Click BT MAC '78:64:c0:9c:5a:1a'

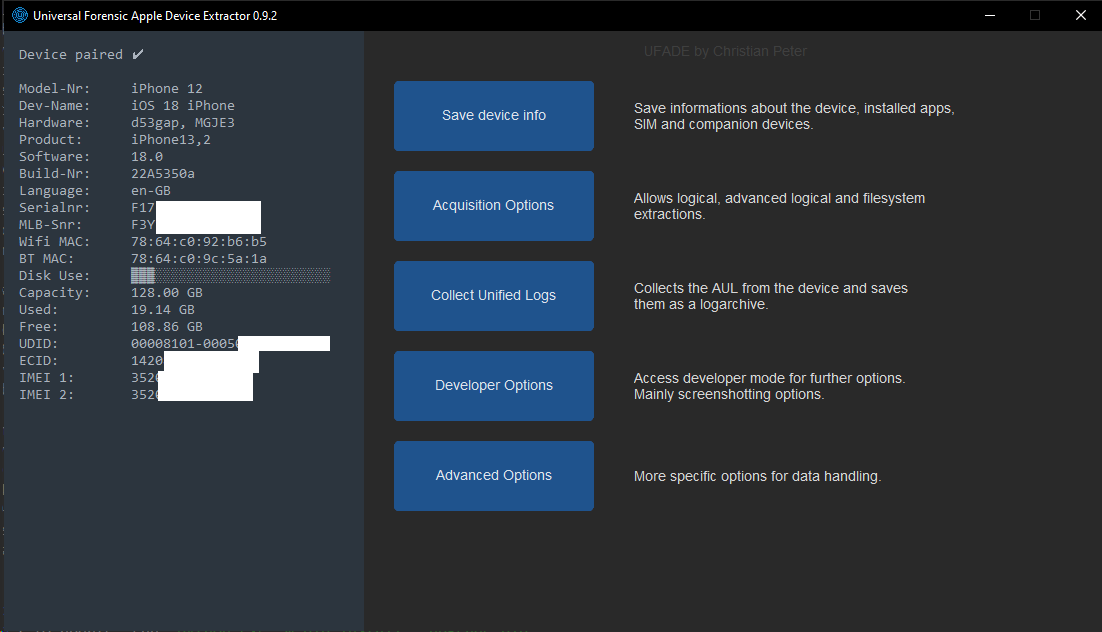click(x=199, y=259)
